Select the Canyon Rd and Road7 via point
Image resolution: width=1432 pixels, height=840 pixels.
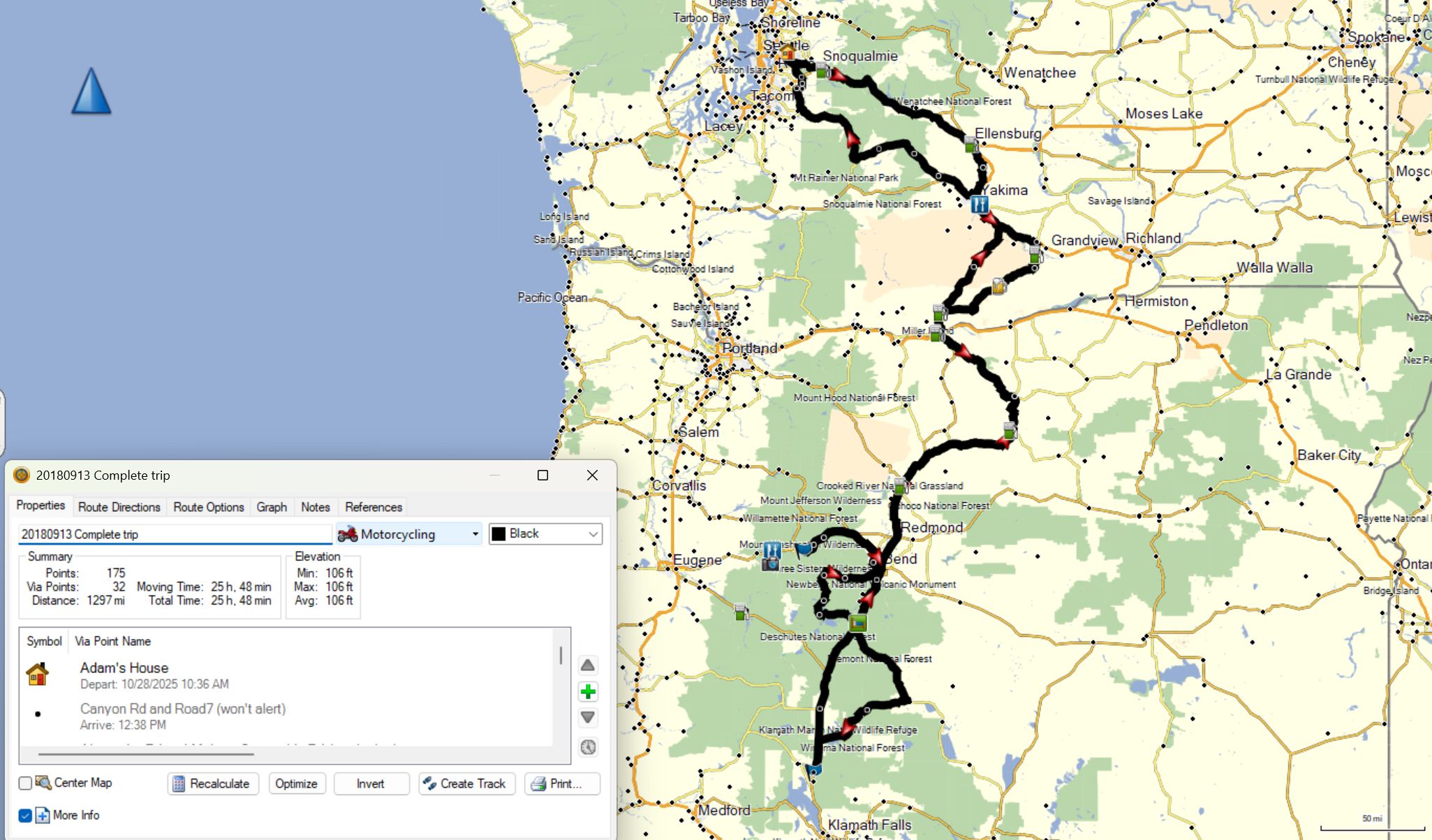183,709
